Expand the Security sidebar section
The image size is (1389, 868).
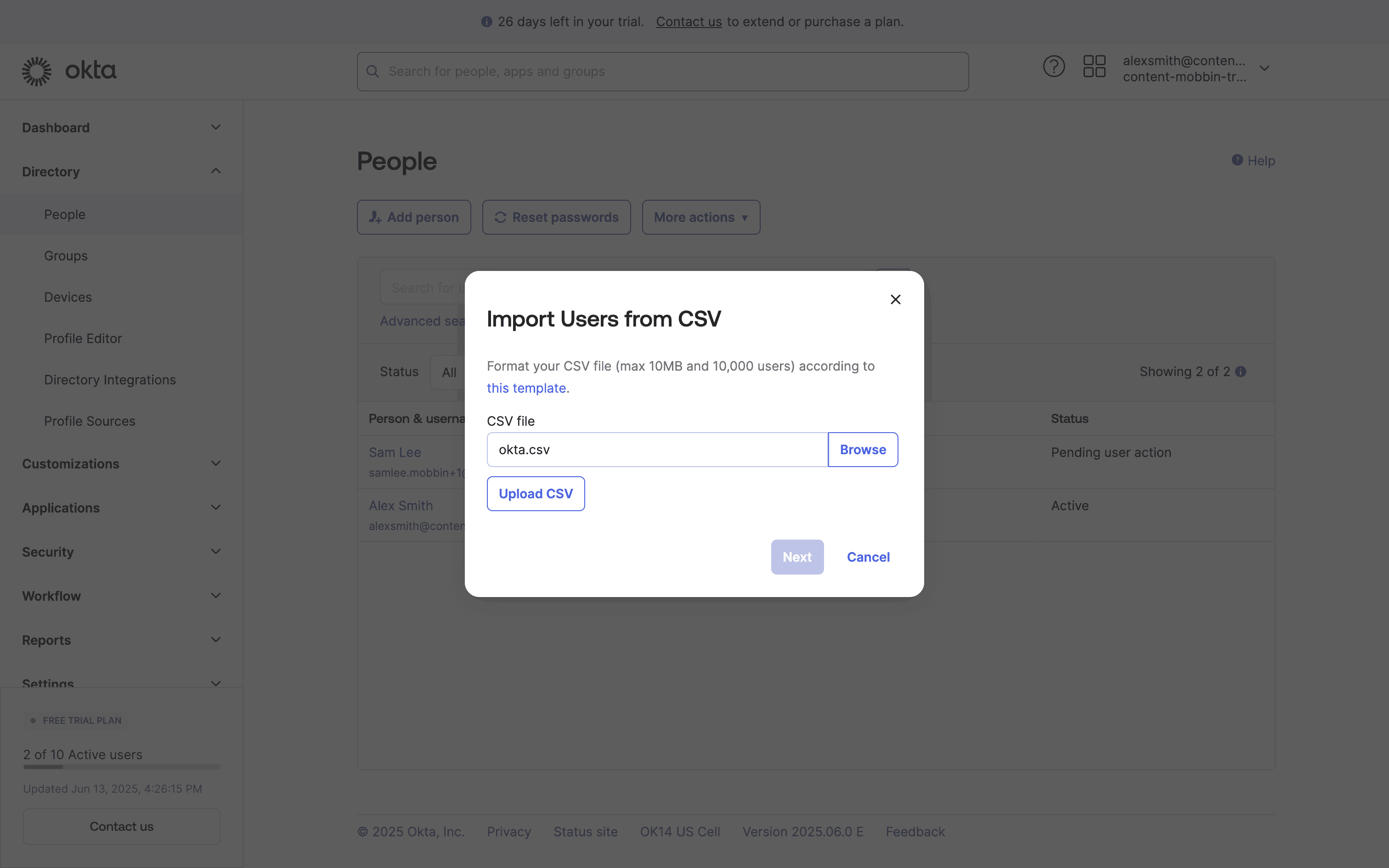(216, 552)
